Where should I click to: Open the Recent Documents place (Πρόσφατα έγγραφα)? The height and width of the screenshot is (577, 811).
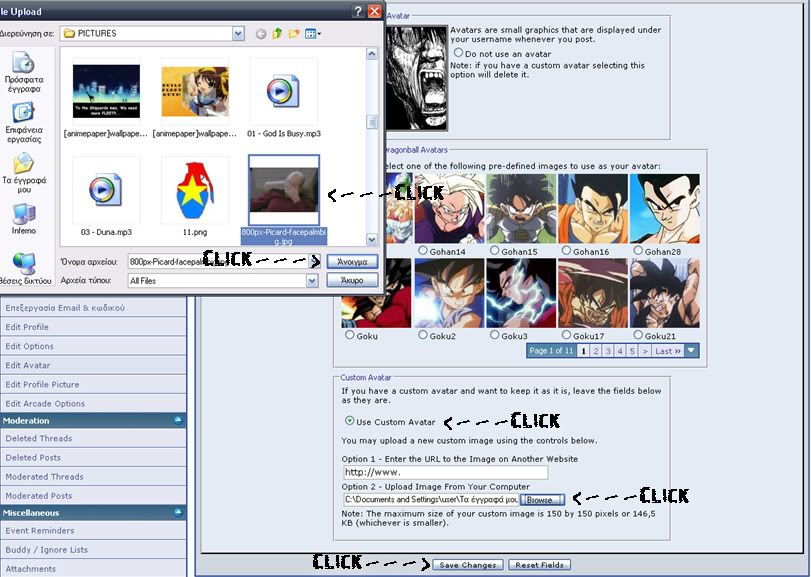click(x=24, y=71)
